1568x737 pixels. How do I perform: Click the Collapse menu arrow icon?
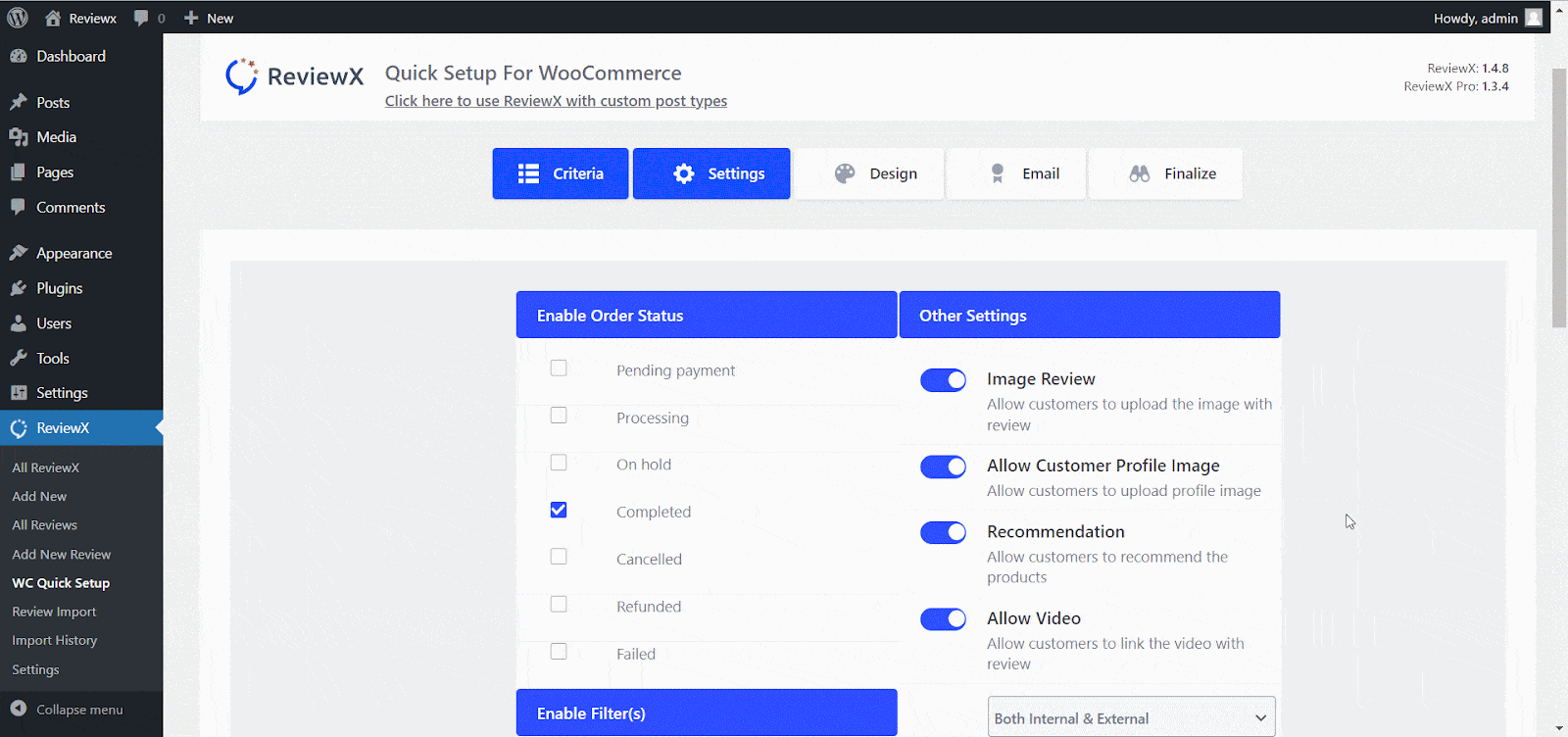[x=19, y=709]
